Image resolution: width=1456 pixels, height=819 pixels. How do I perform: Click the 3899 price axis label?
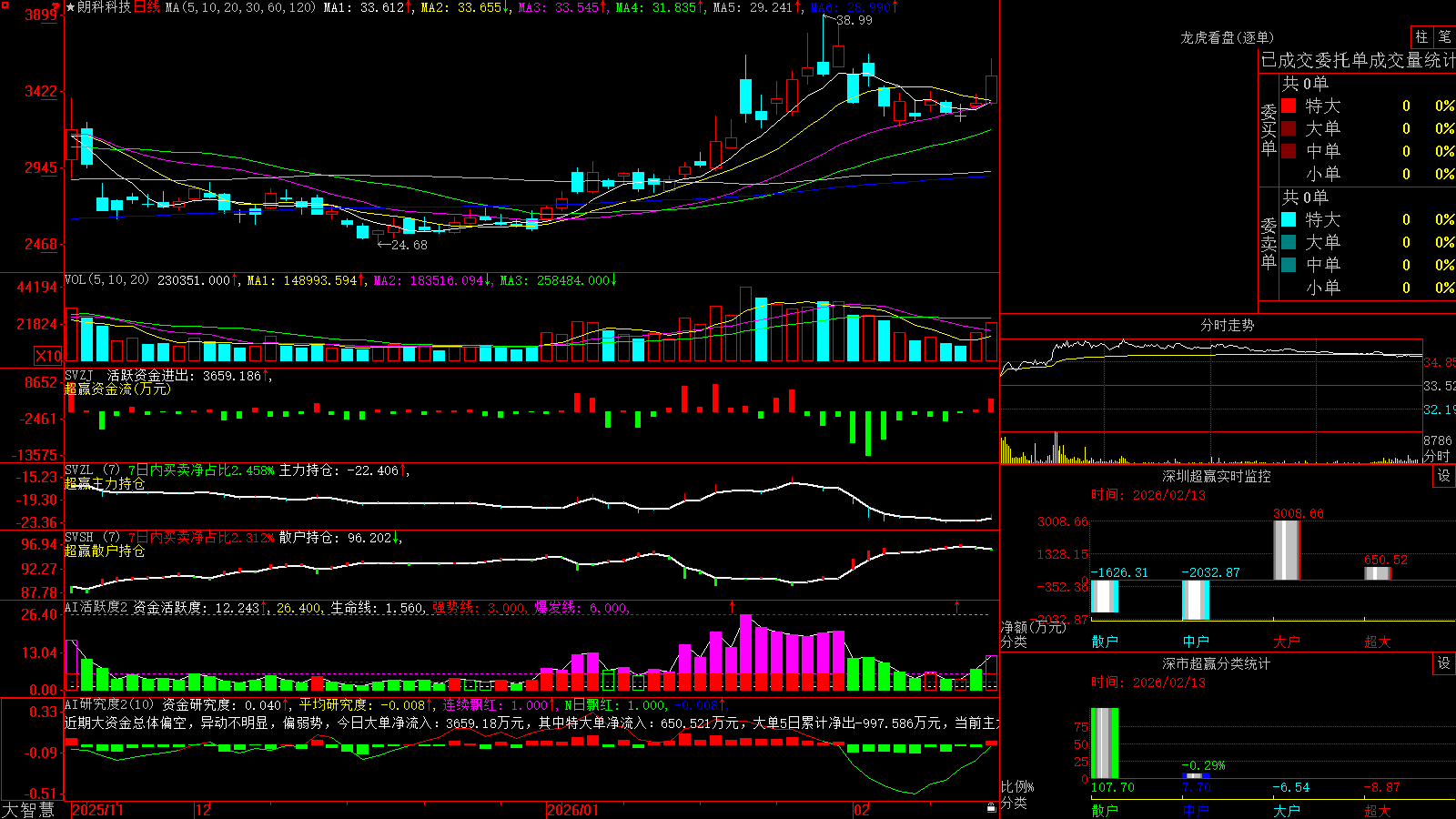click(x=42, y=15)
